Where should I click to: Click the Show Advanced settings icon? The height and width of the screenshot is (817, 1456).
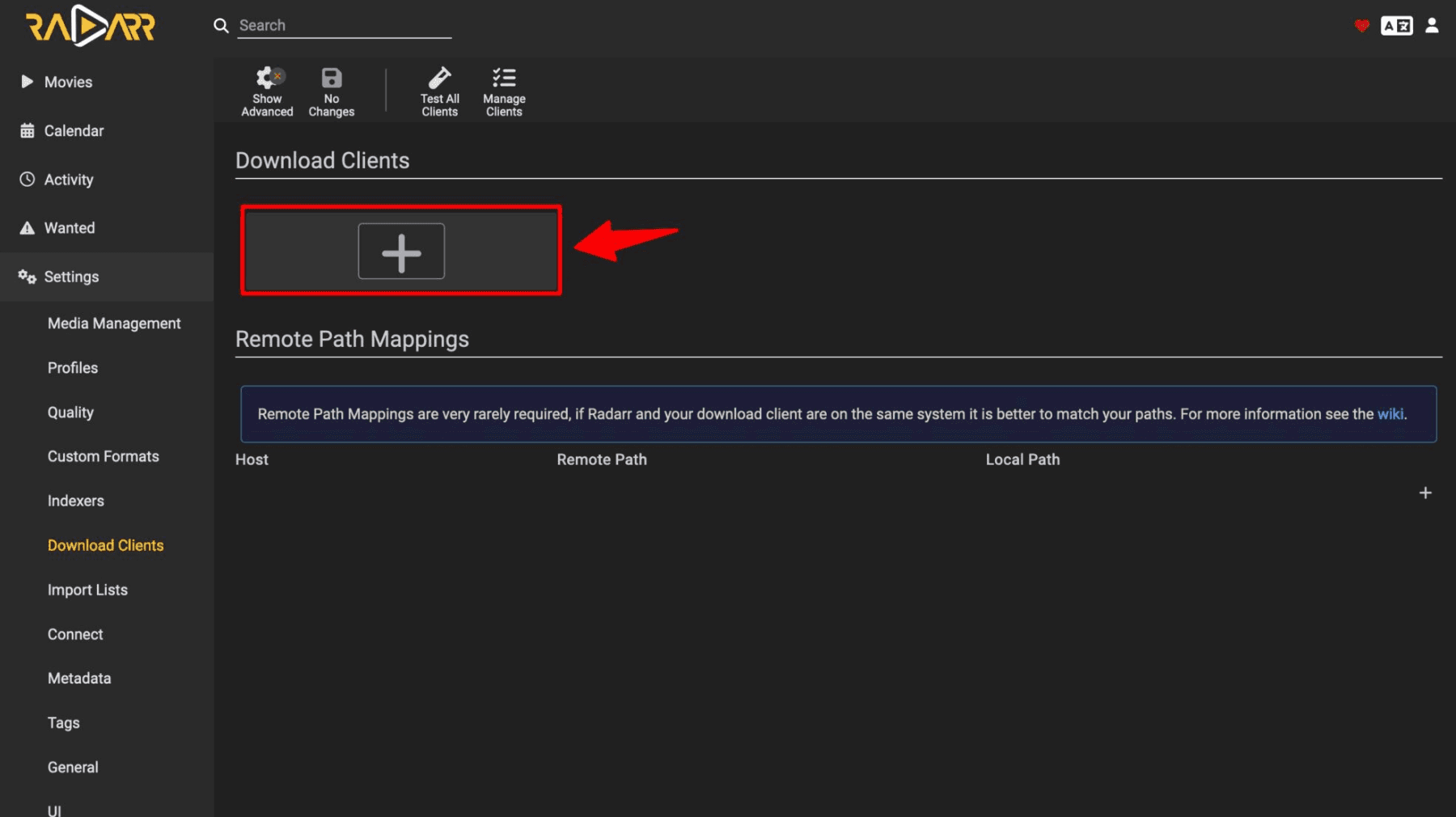pyautogui.click(x=267, y=78)
